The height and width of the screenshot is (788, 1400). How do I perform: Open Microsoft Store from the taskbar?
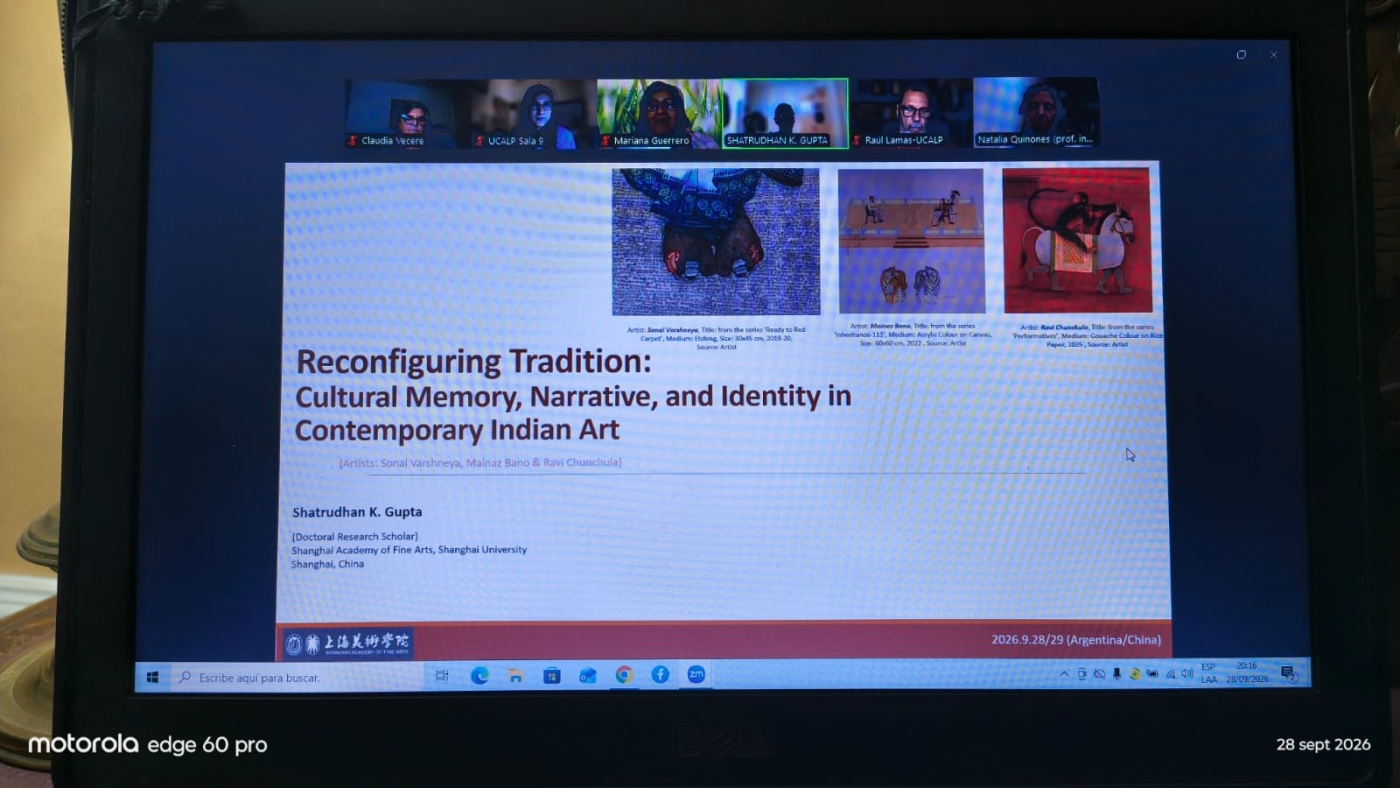[x=551, y=675]
